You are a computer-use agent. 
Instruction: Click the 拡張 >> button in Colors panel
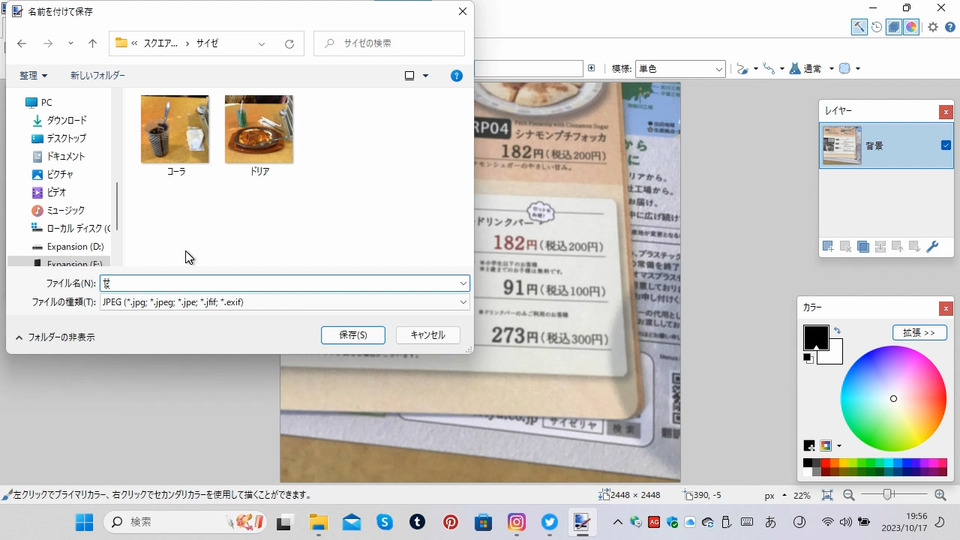point(920,332)
